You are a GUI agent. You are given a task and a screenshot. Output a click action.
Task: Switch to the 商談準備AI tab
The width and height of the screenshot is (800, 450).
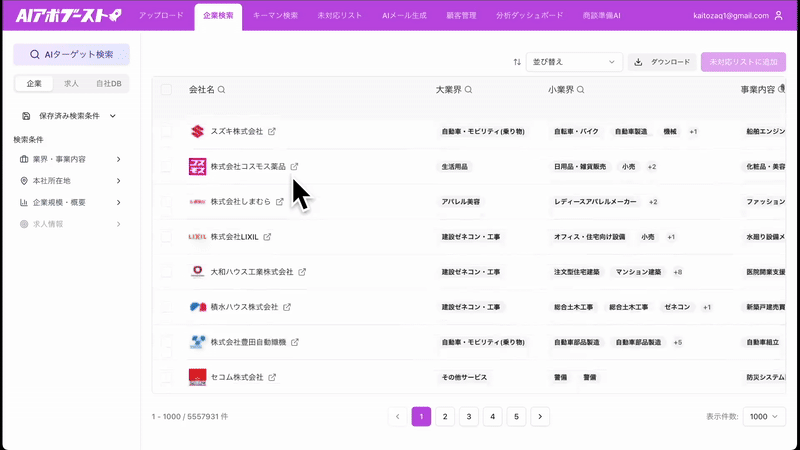602,15
